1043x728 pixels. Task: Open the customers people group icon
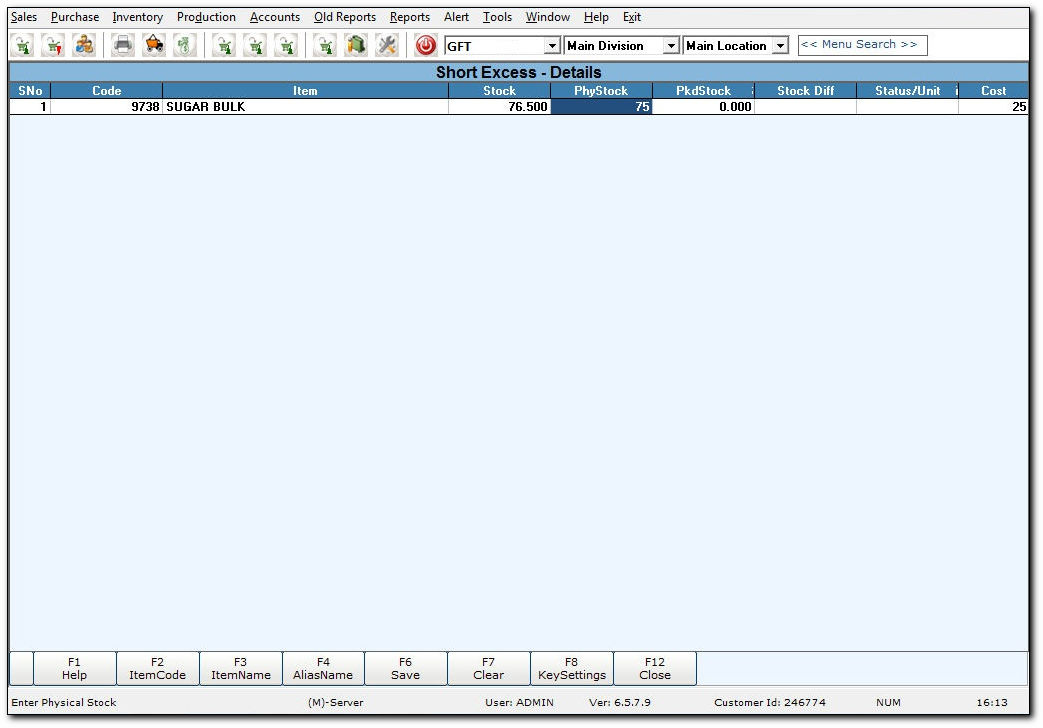(x=84, y=46)
